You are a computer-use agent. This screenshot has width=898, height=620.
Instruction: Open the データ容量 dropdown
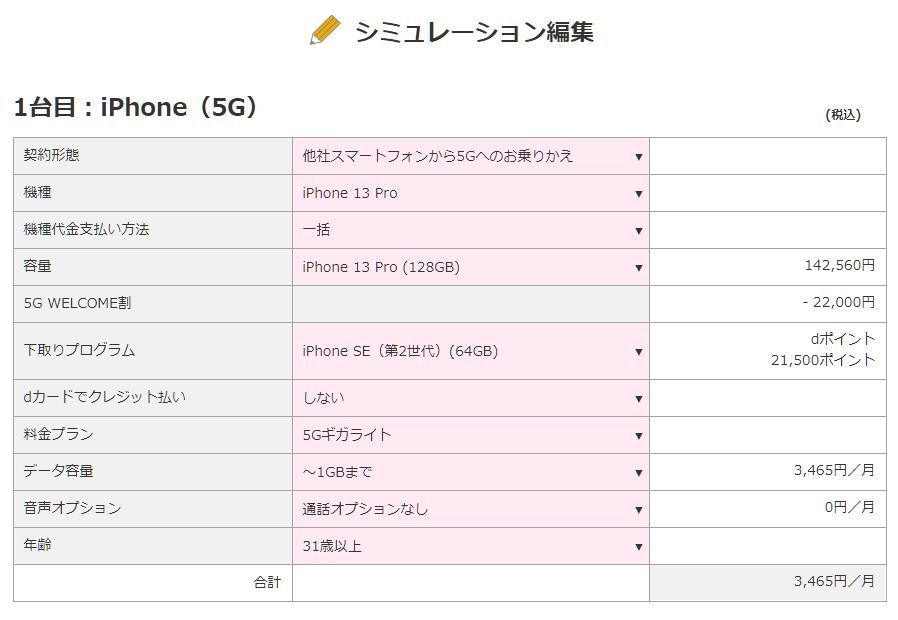471,472
